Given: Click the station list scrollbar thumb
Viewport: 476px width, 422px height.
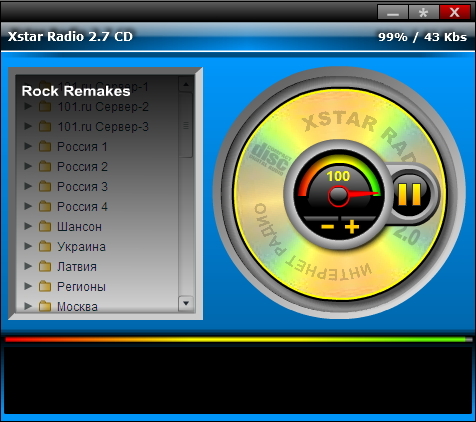Looking at the screenshot, I should (x=186, y=125).
